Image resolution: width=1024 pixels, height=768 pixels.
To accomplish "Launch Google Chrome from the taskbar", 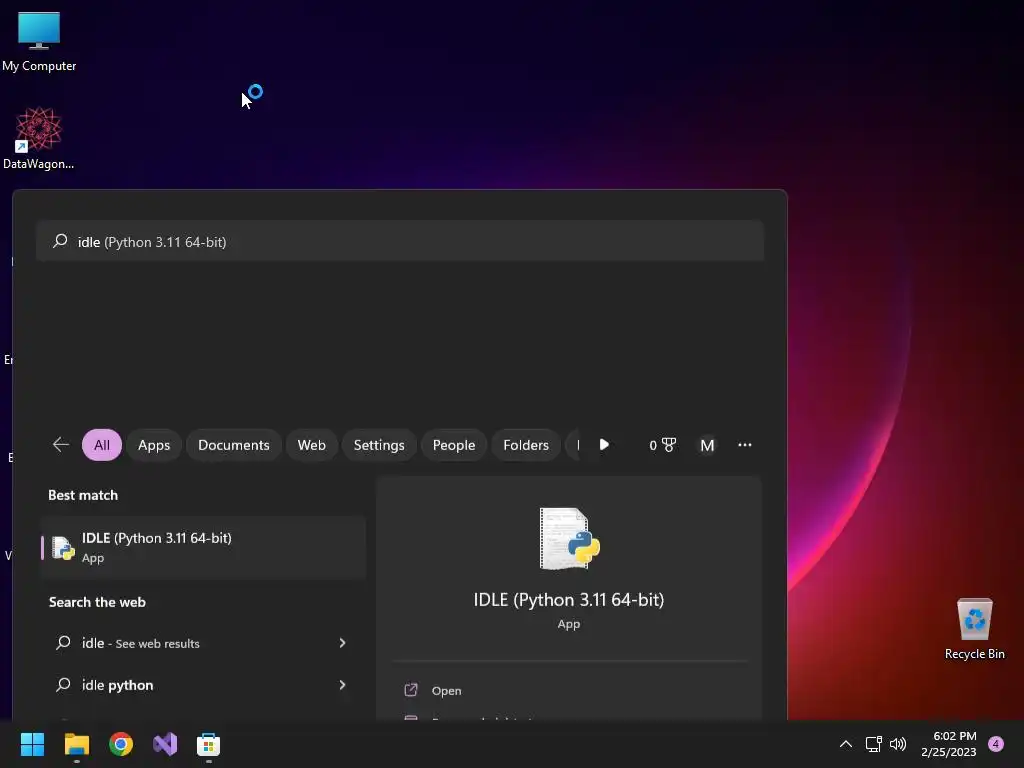I will click(121, 744).
